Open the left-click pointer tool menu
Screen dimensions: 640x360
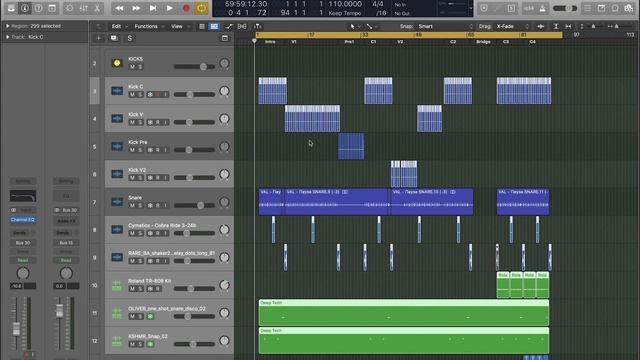pos(354,27)
